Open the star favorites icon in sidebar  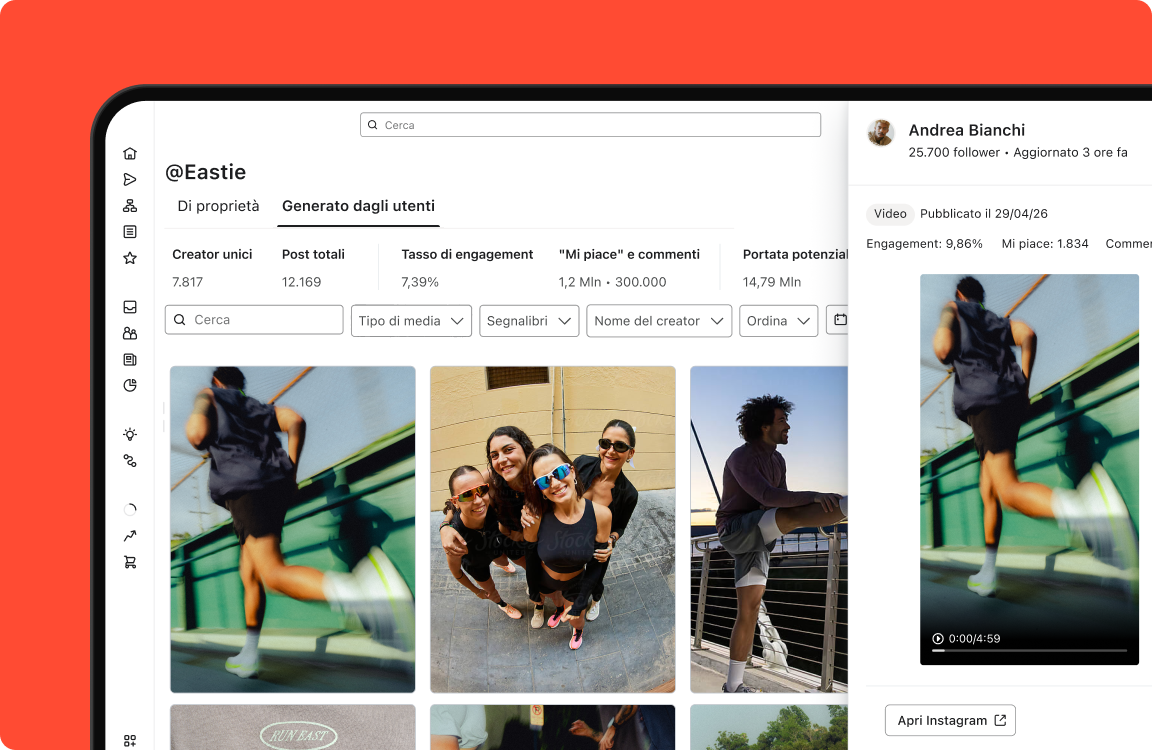(130, 258)
